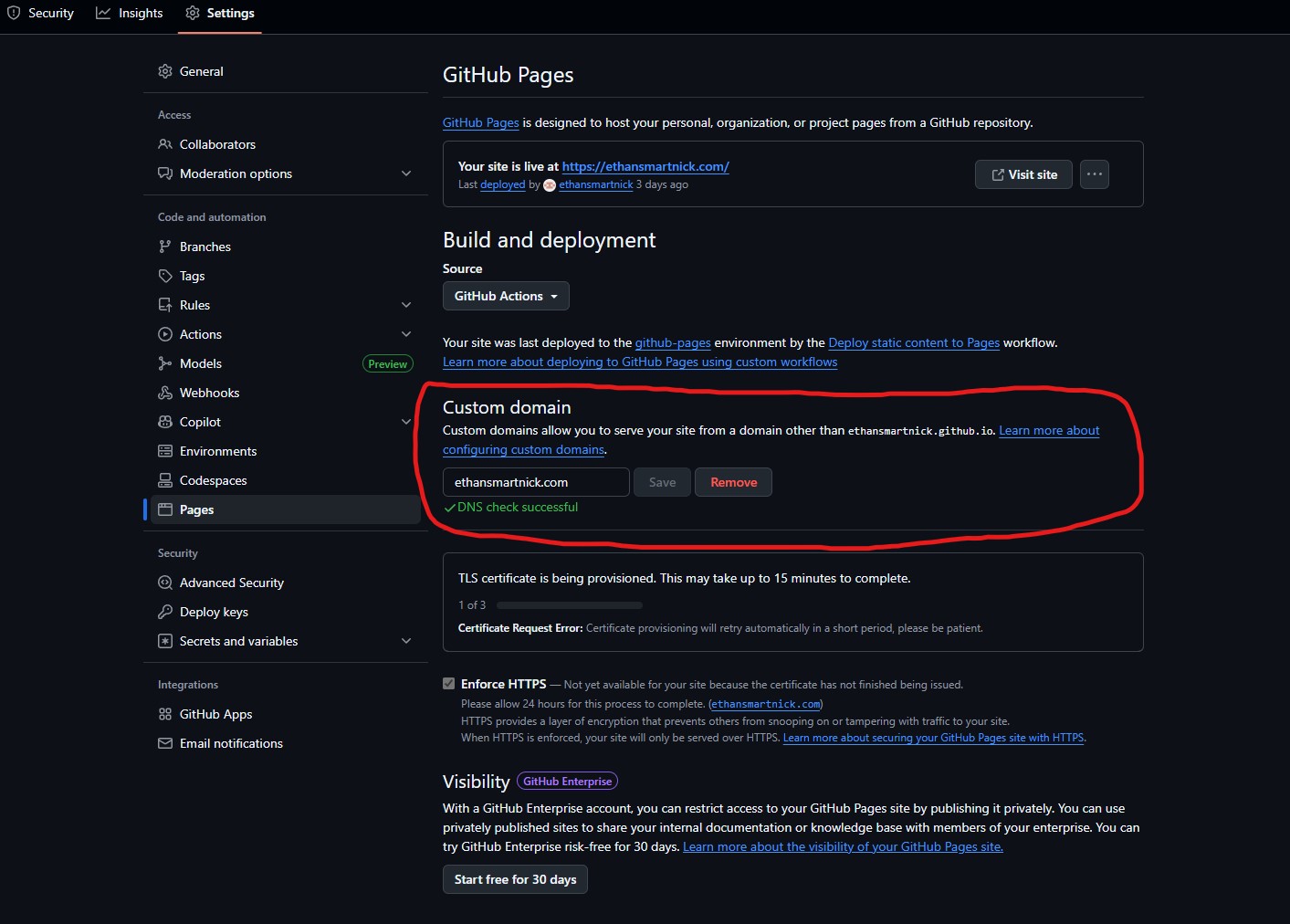1290x924 pixels.
Task: Click the Preview badge next to Models
Action: (x=388, y=363)
